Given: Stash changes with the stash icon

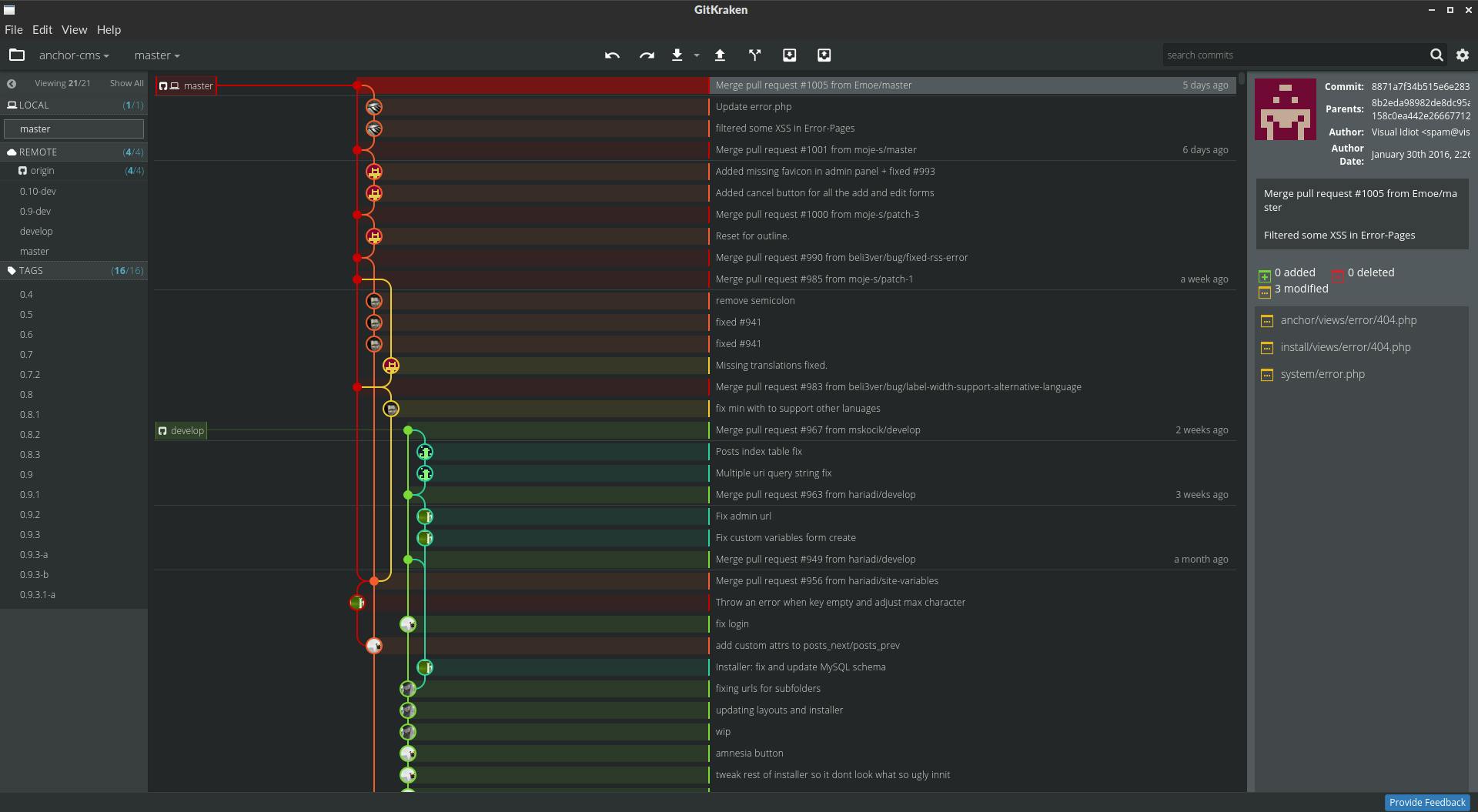Looking at the screenshot, I should click(789, 55).
